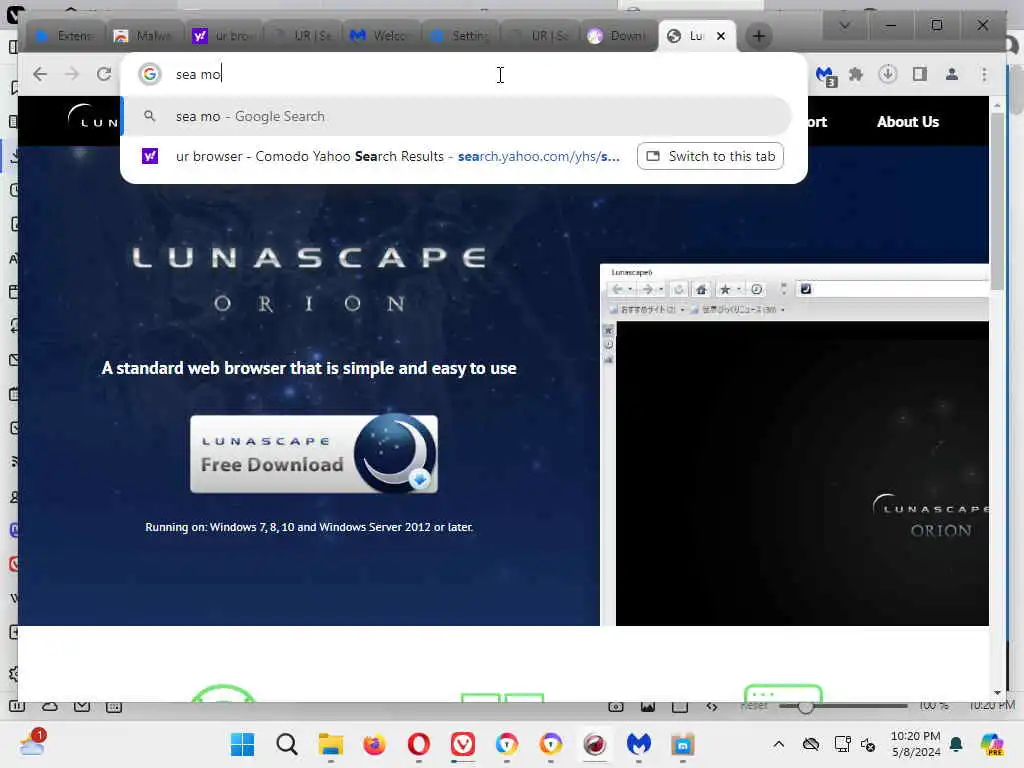Screen dimensions: 1024x768
Task: Open Windows Search from the taskbar
Action: [287, 744]
